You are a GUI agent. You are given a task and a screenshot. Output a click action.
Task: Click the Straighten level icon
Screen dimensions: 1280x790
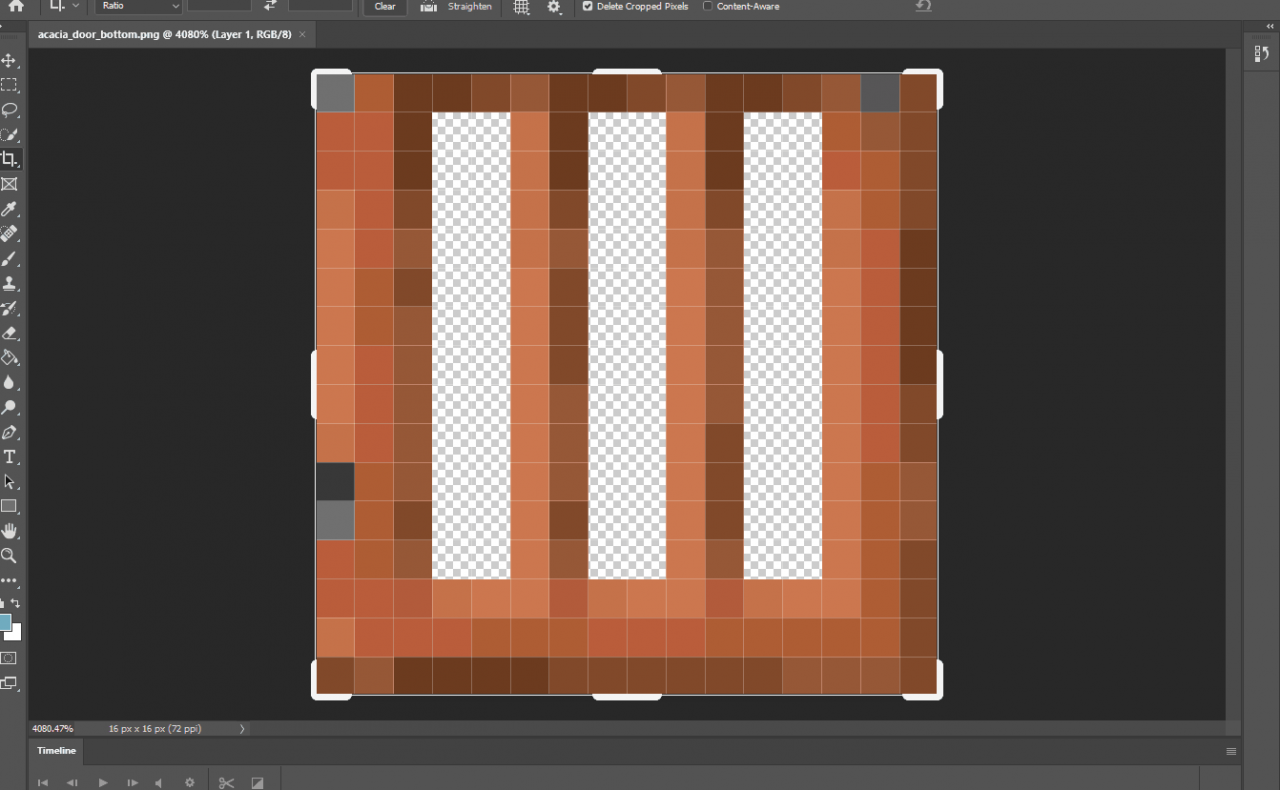coord(429,6)
